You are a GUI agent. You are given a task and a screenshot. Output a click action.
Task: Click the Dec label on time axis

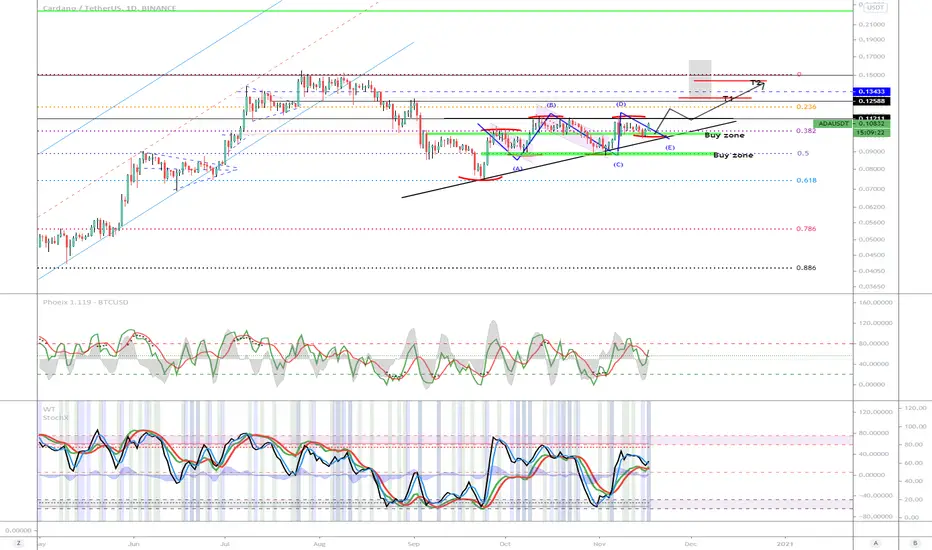point(690,543)
